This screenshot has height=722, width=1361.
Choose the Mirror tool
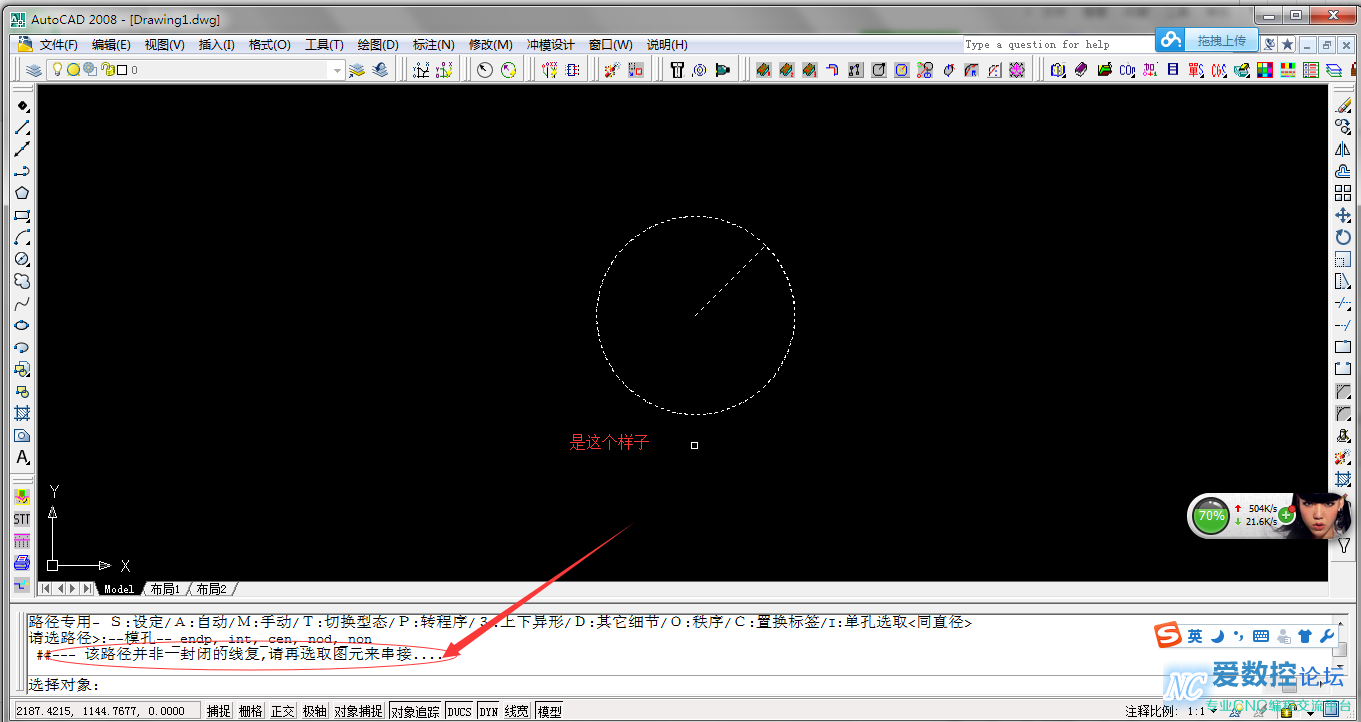(1343, 149)
